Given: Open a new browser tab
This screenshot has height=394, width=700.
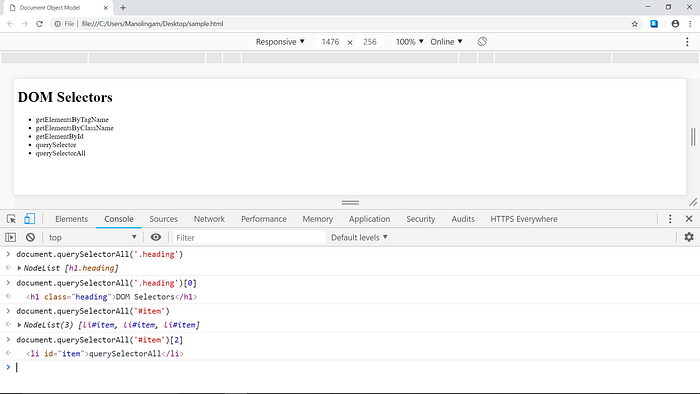Looking at the screenshot, I should [x=123, y=8].
